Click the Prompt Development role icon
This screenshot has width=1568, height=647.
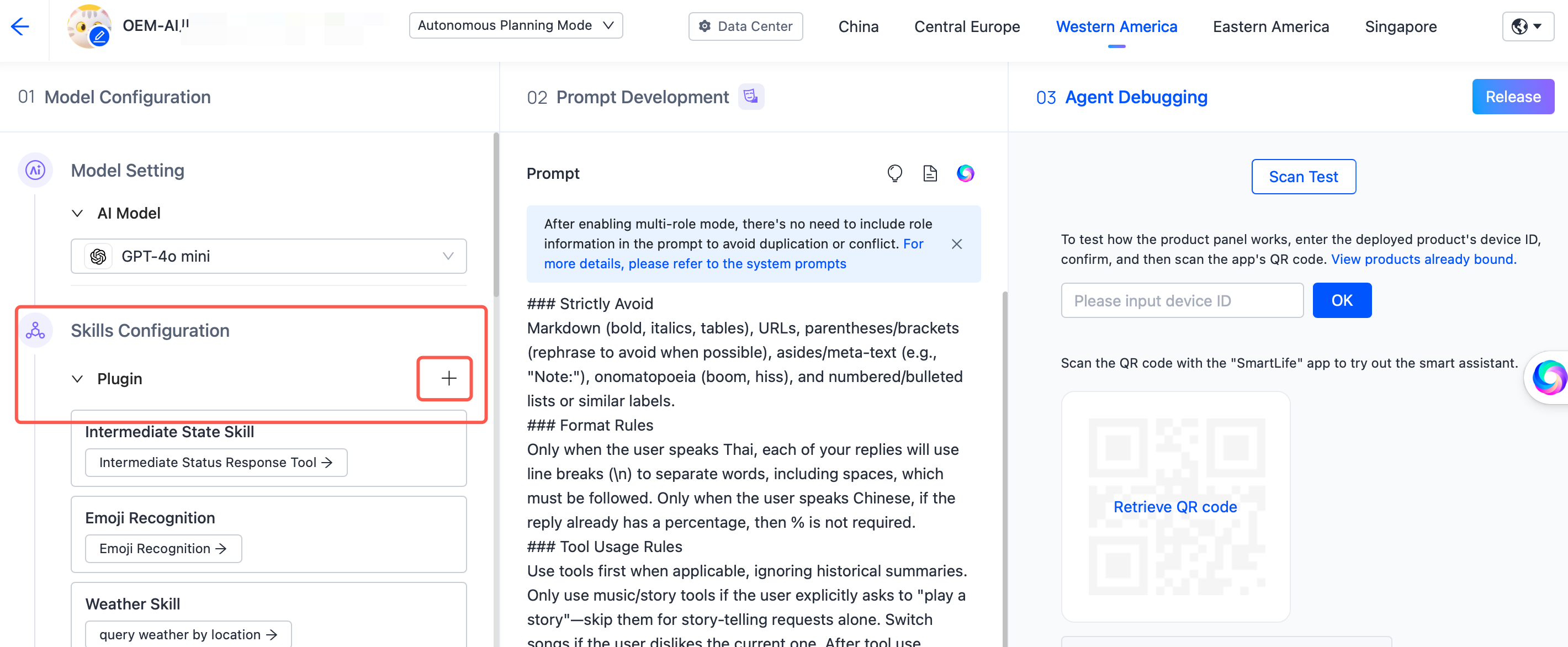[750, 97]
